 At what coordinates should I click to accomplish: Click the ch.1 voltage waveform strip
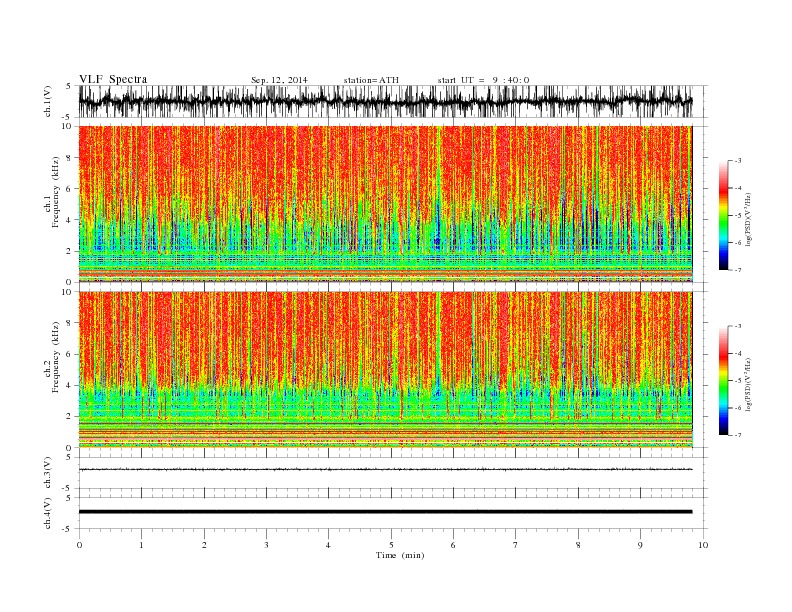385,101
